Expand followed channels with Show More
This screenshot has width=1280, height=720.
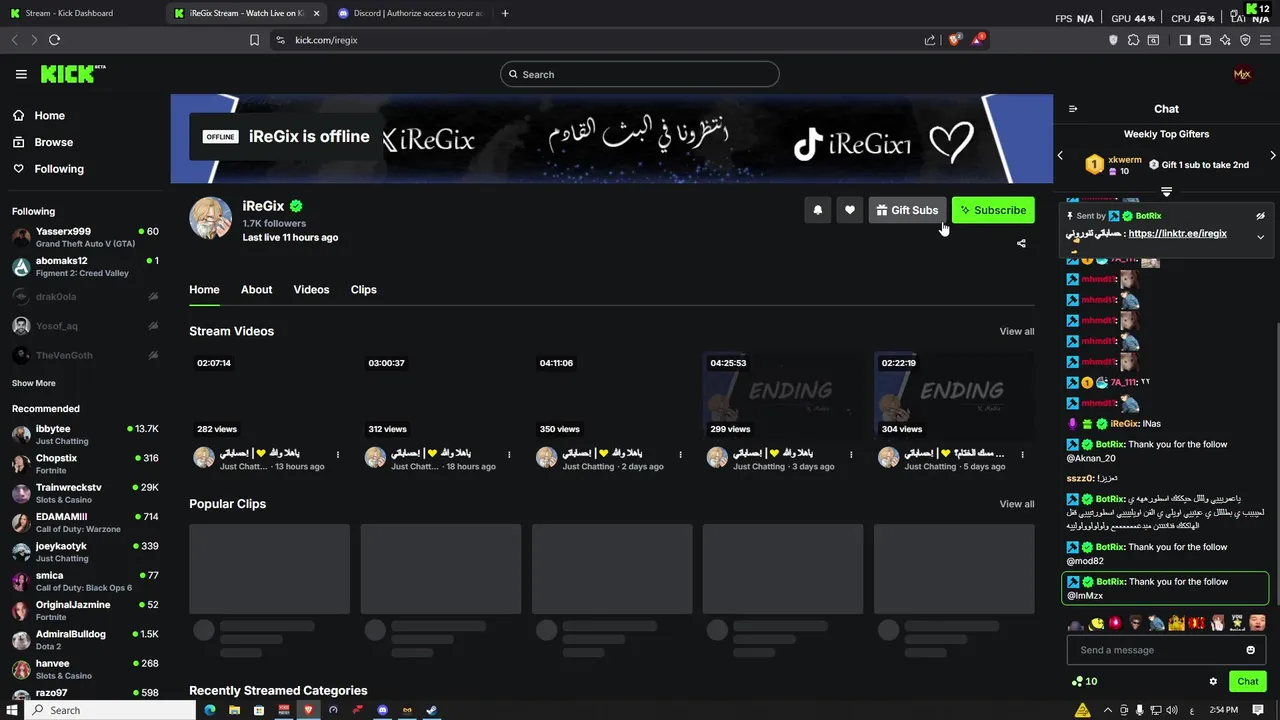(34, 383)
